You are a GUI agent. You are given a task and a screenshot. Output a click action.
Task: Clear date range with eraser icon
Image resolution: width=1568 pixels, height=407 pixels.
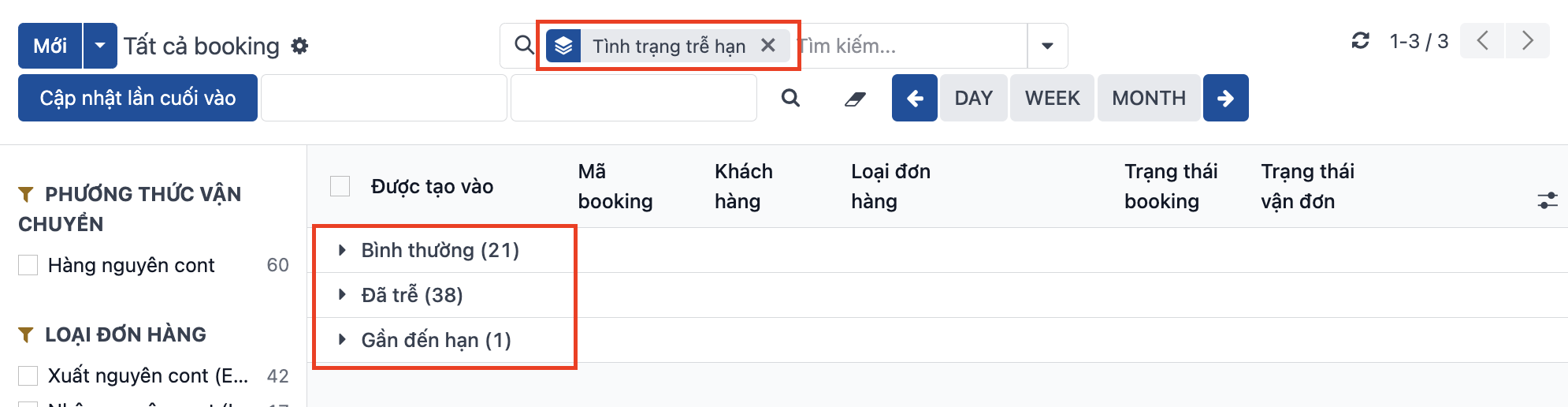tap(855, 99)
